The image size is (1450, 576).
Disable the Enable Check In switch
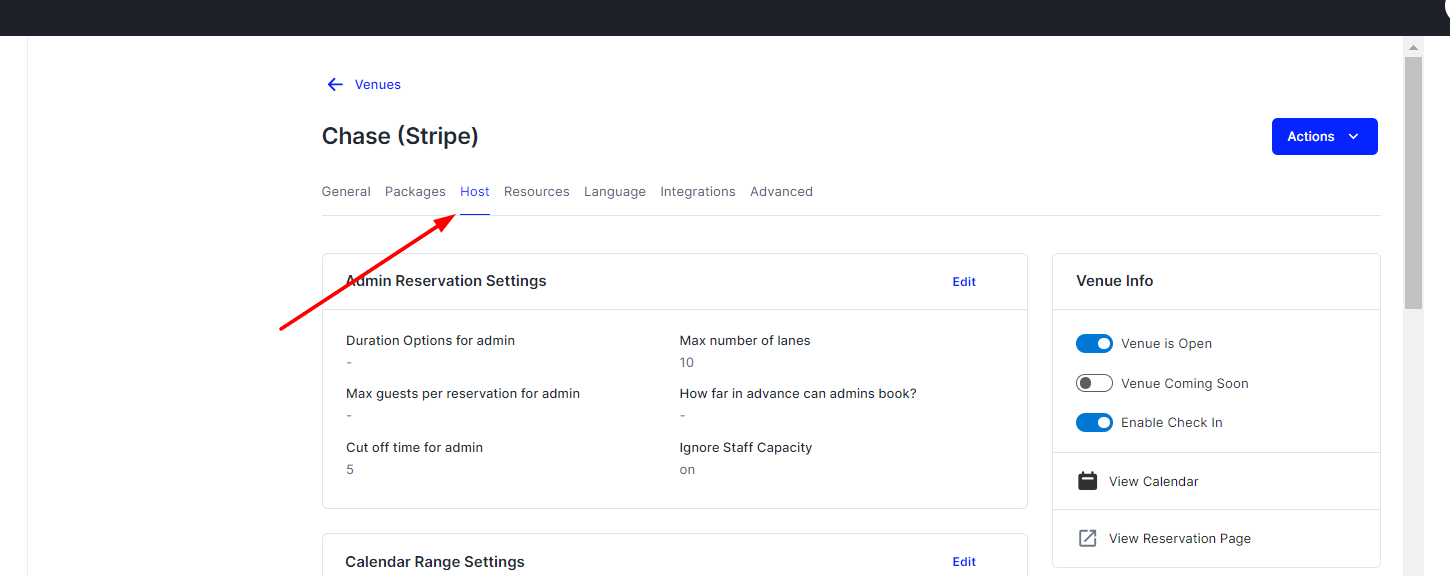(x=1094, y=423)
